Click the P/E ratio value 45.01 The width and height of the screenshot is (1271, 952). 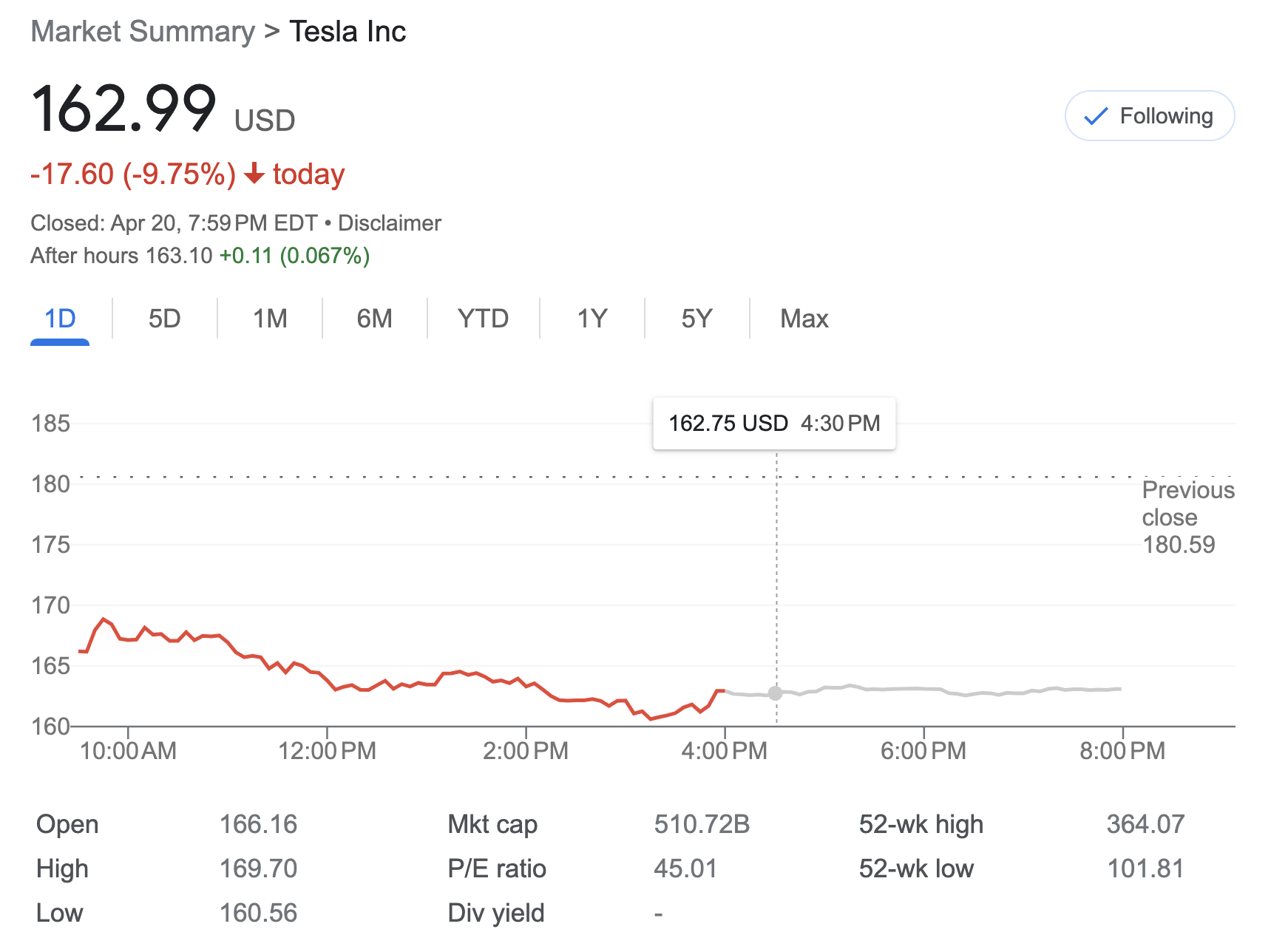click(x=685, y=868)
